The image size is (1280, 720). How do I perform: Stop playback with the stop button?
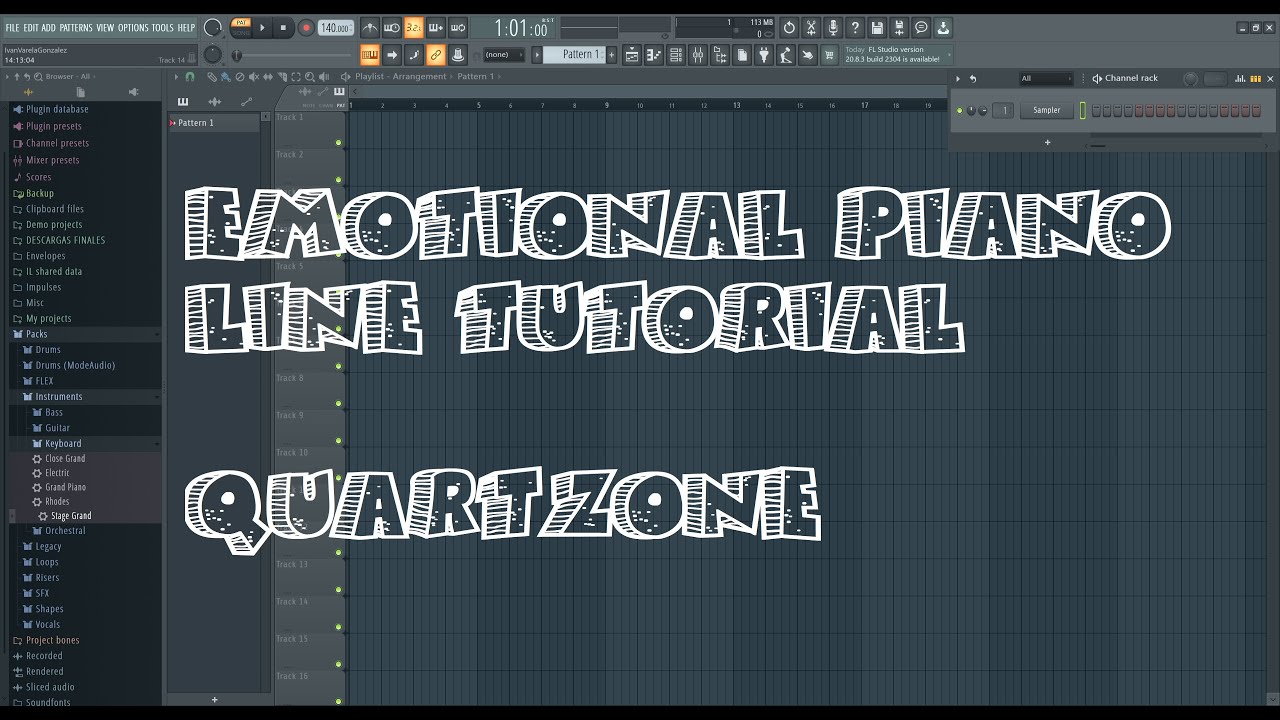(283, 28)
